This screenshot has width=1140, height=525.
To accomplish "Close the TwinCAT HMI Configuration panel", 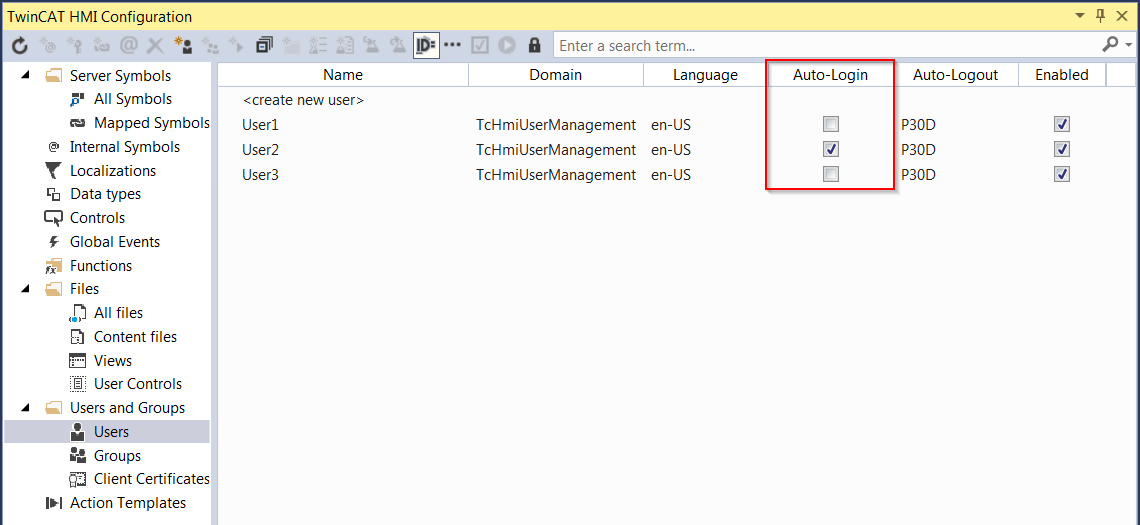I will click(1123, 15).
